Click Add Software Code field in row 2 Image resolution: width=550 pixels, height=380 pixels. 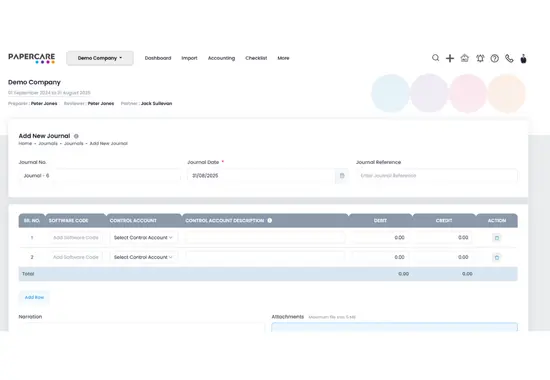click(x=76, y=257)
